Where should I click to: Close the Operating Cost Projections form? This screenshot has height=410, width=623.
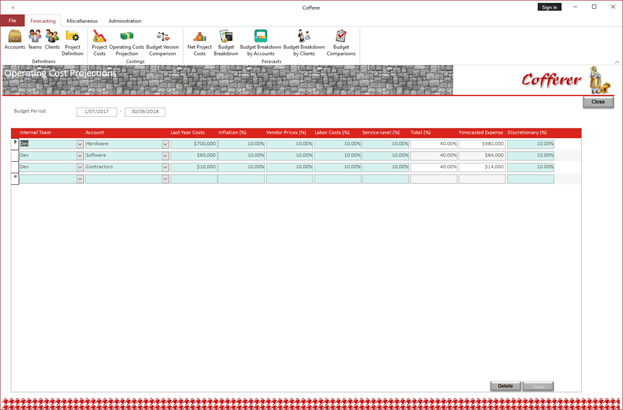(598, 102)
